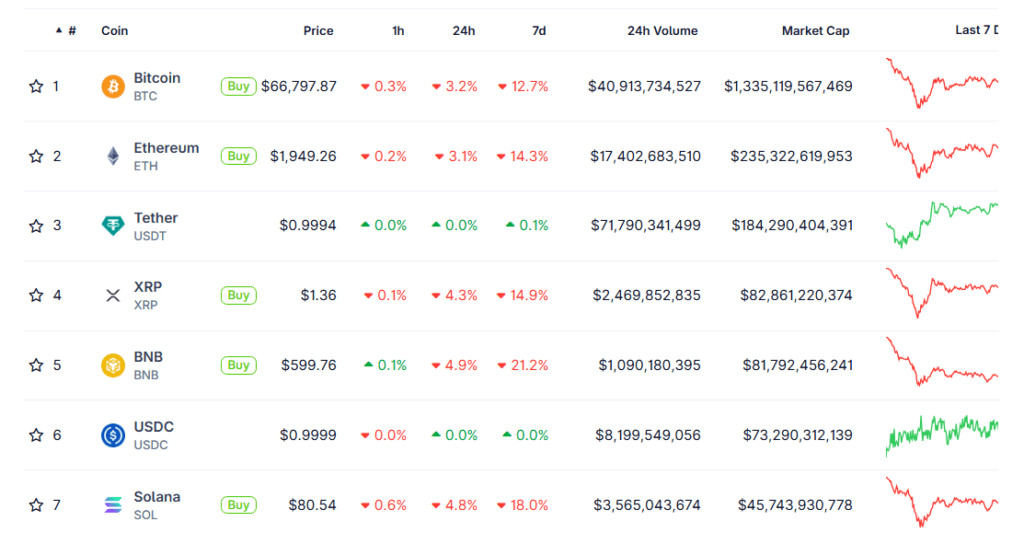Click the USDC coin logo icon
Viewport: 1024px width, 533px height.
click(x=113, y=435)
